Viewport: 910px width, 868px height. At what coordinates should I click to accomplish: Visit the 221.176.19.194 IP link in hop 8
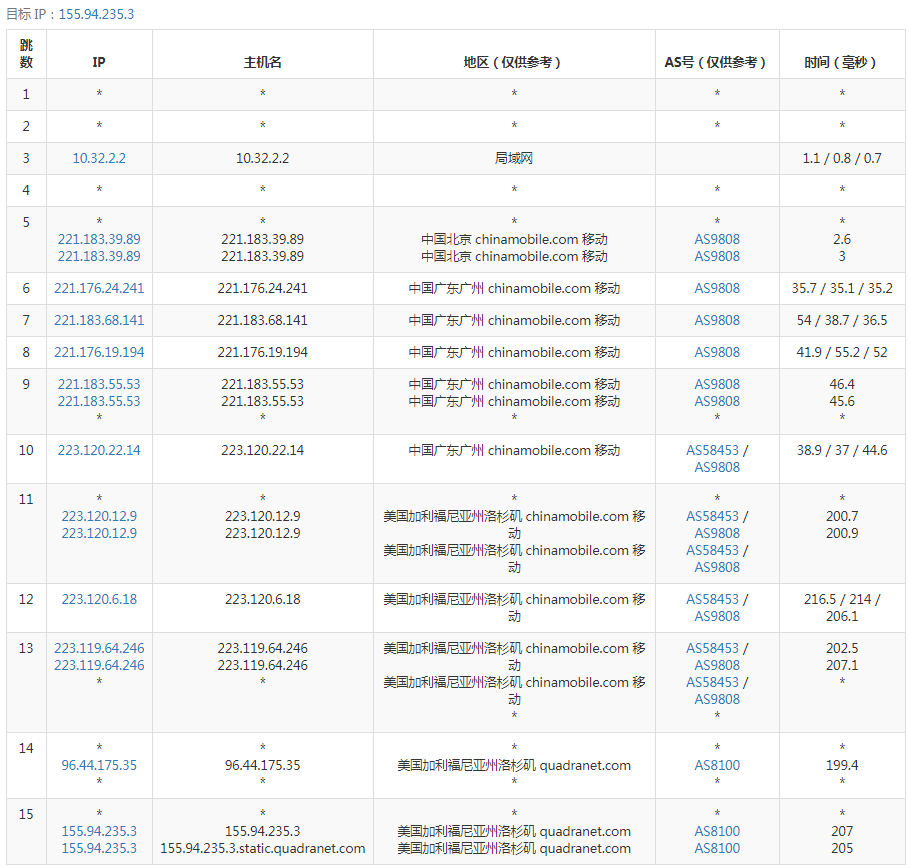point(99,352)
